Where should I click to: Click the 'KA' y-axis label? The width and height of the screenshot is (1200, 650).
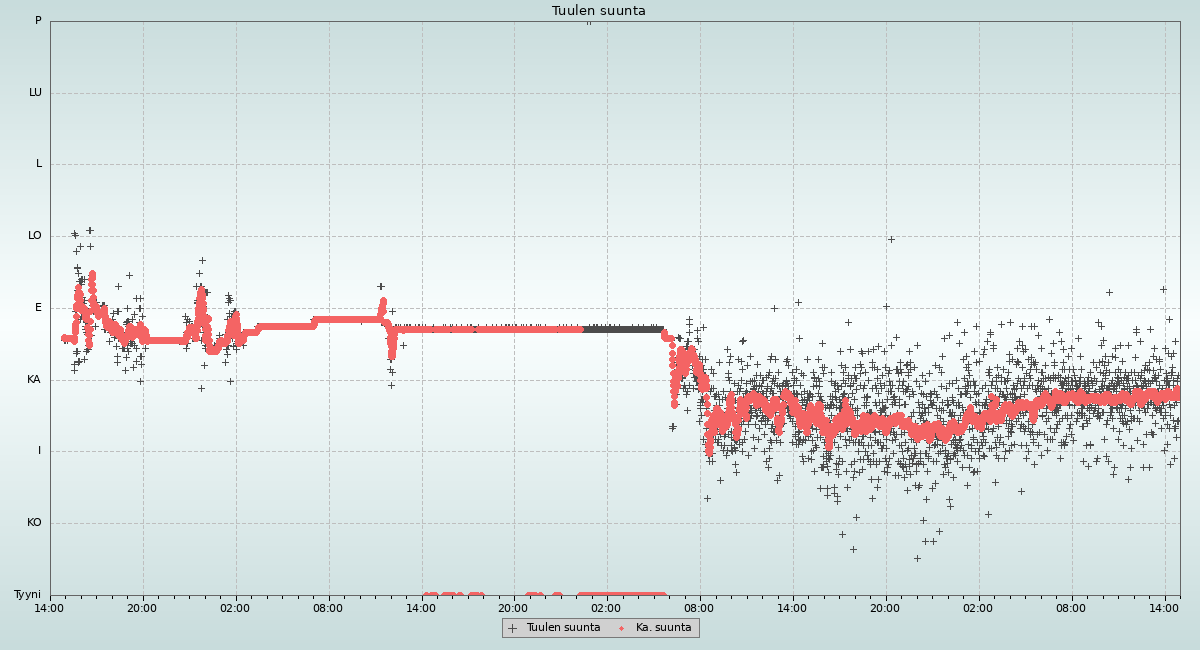pos(34,380)
